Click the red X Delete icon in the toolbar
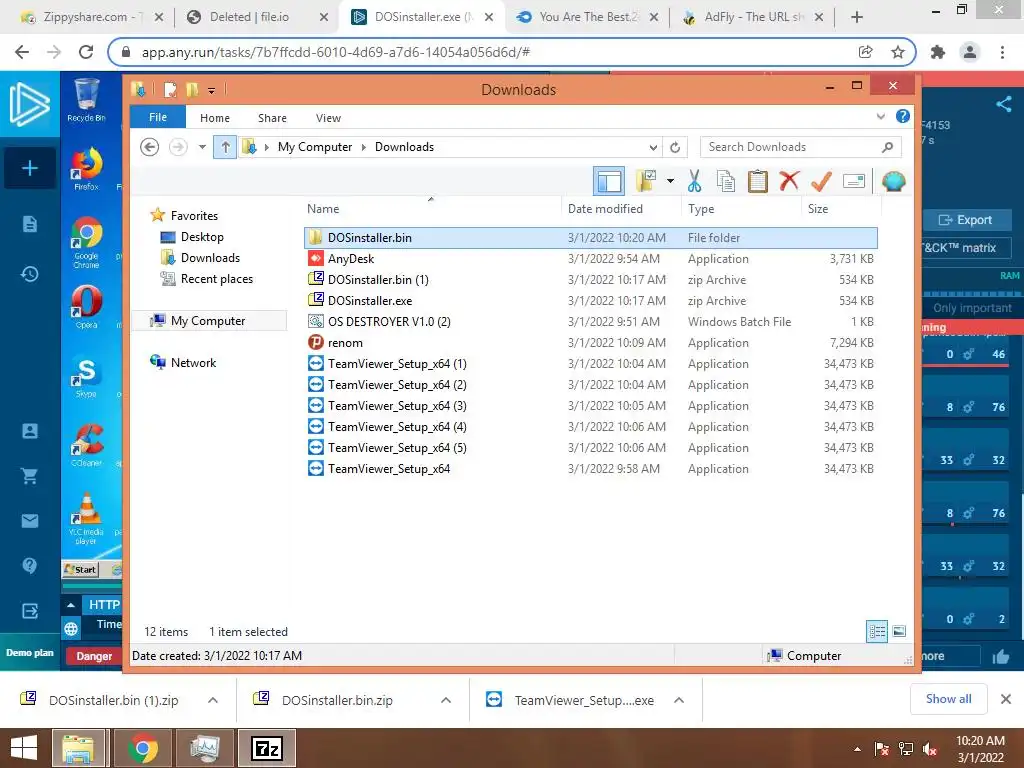 (x=789, y=181)
